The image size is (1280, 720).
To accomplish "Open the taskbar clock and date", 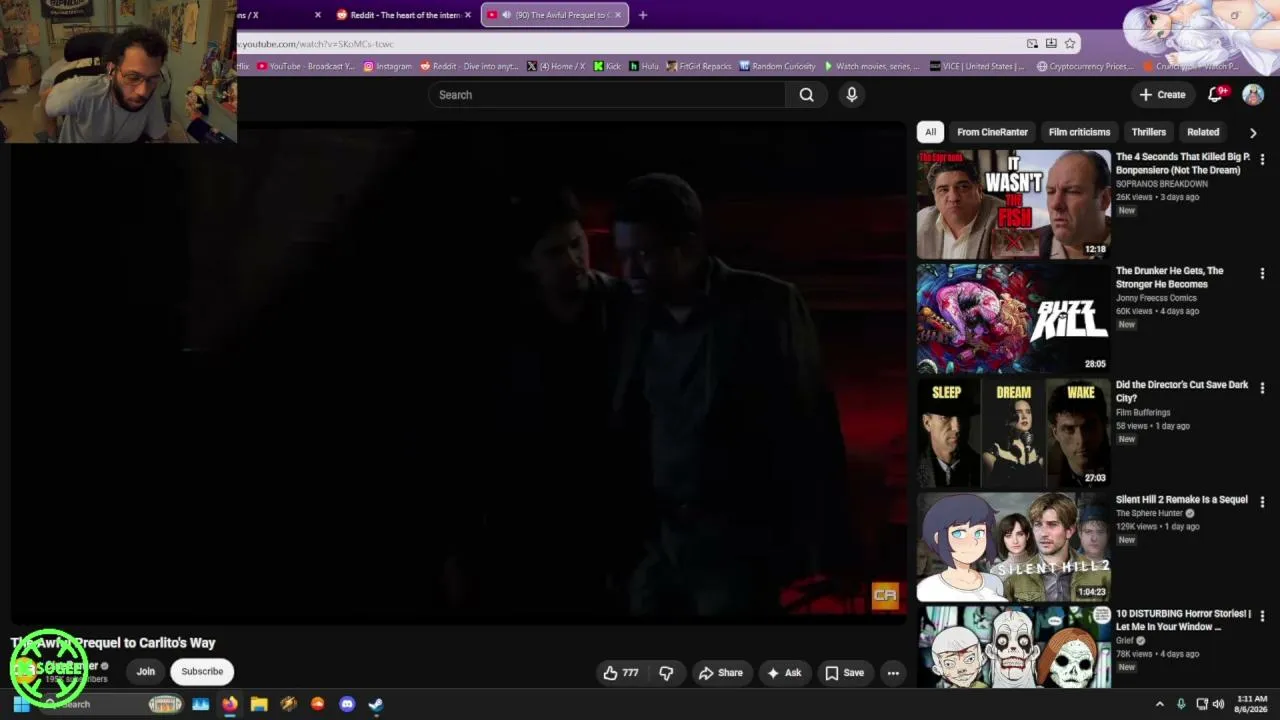I will click(1252, 704).
